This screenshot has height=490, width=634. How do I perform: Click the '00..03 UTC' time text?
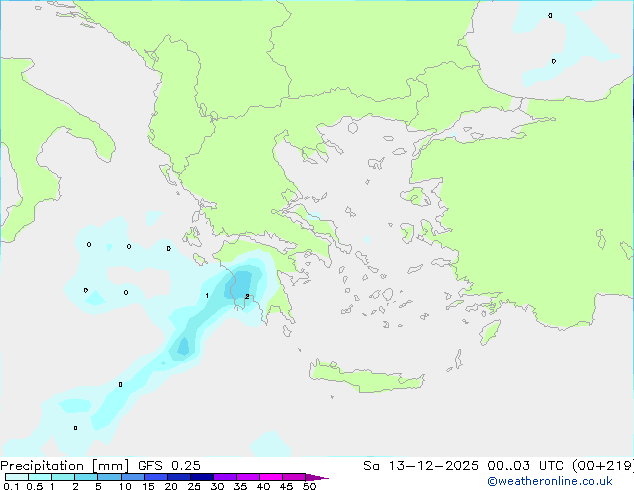[525, 466]
